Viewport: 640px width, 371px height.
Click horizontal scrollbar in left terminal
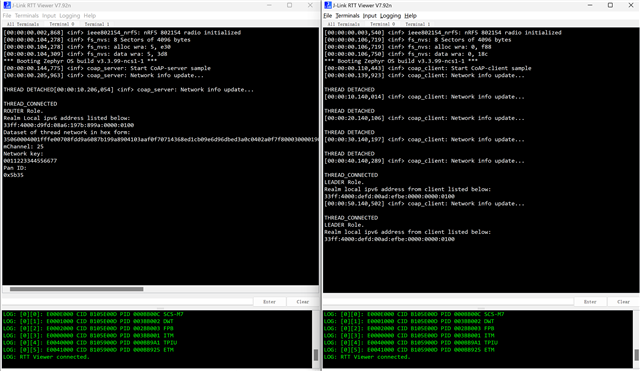click(76, 289)
